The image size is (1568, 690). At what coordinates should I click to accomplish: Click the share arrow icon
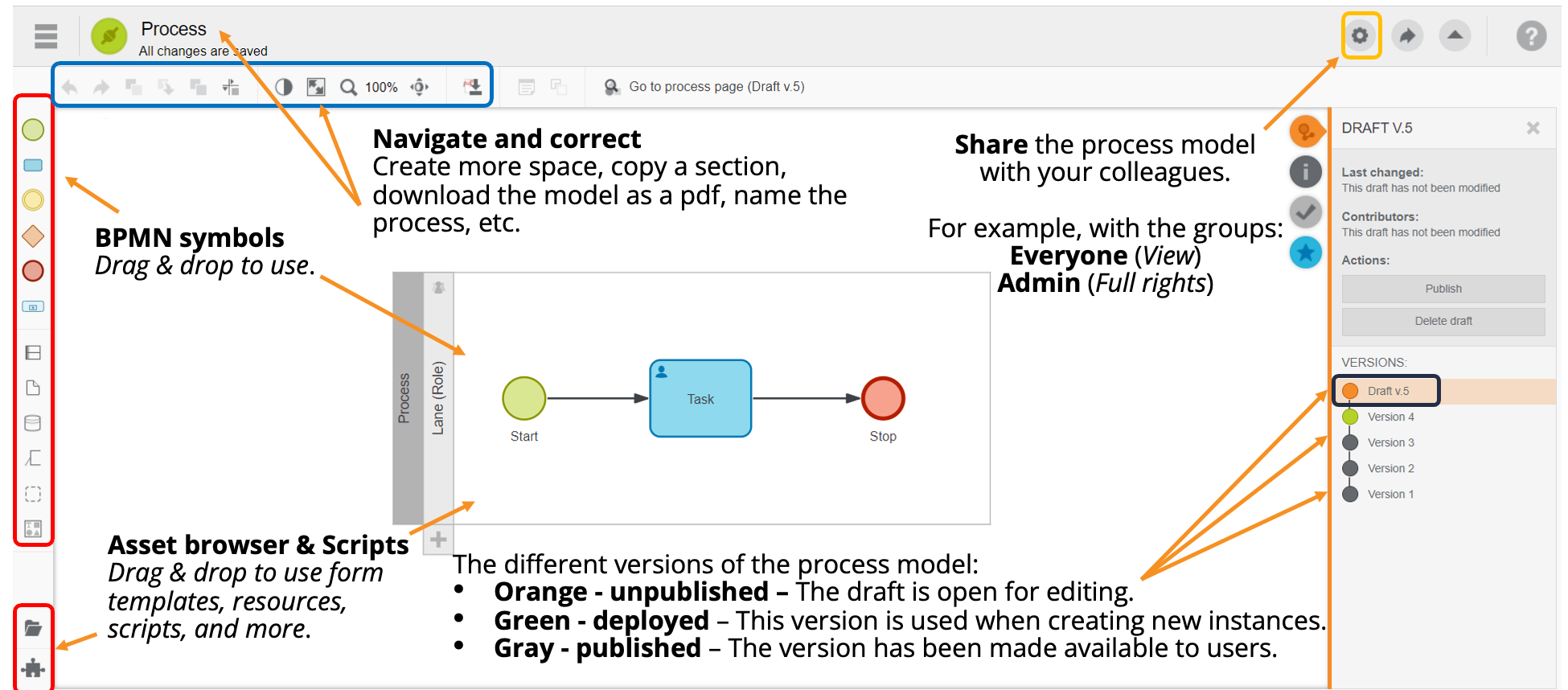tap(1407, 36)
